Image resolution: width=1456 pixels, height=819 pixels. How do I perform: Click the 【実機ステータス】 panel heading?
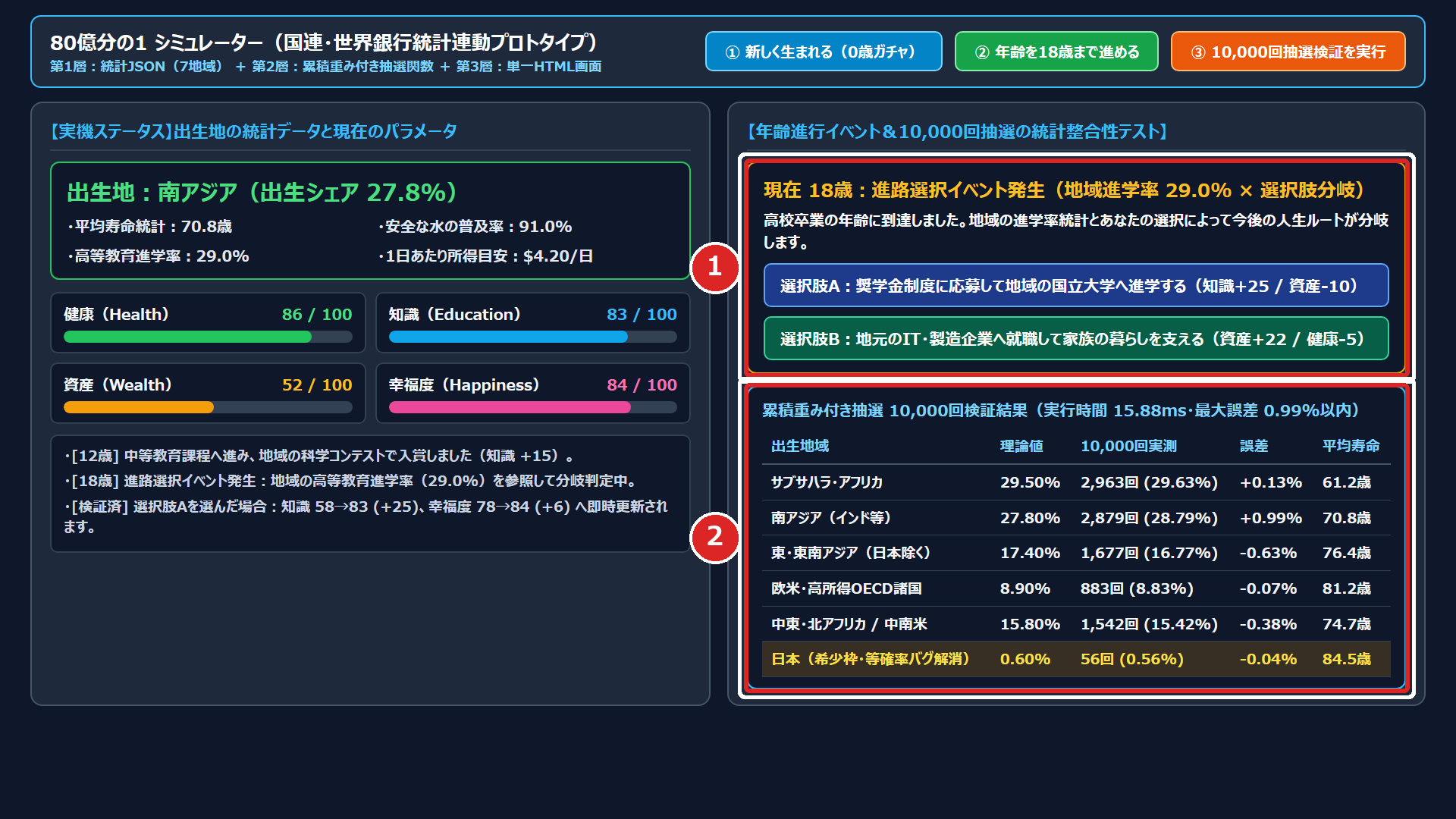pos(253,131)
